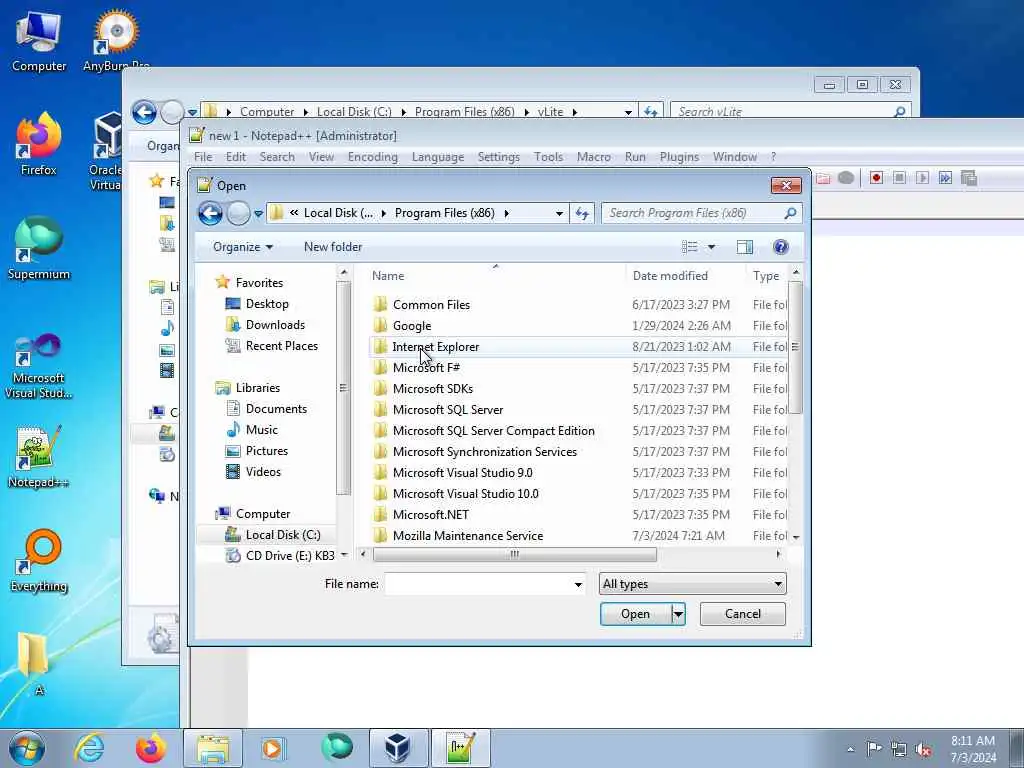Open Microsoft Visual Studio desktop shortcut
1024x768 pixels.
39,366
